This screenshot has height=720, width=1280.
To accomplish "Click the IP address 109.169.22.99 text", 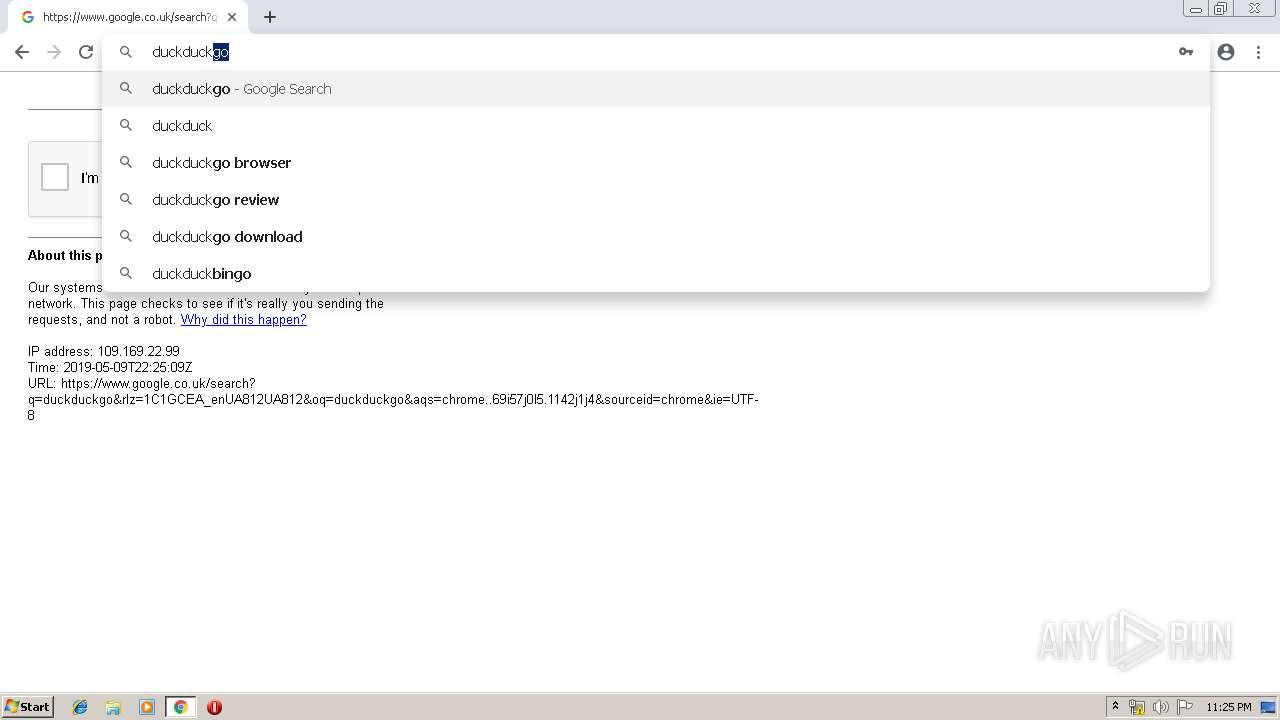I will [104, 352].
